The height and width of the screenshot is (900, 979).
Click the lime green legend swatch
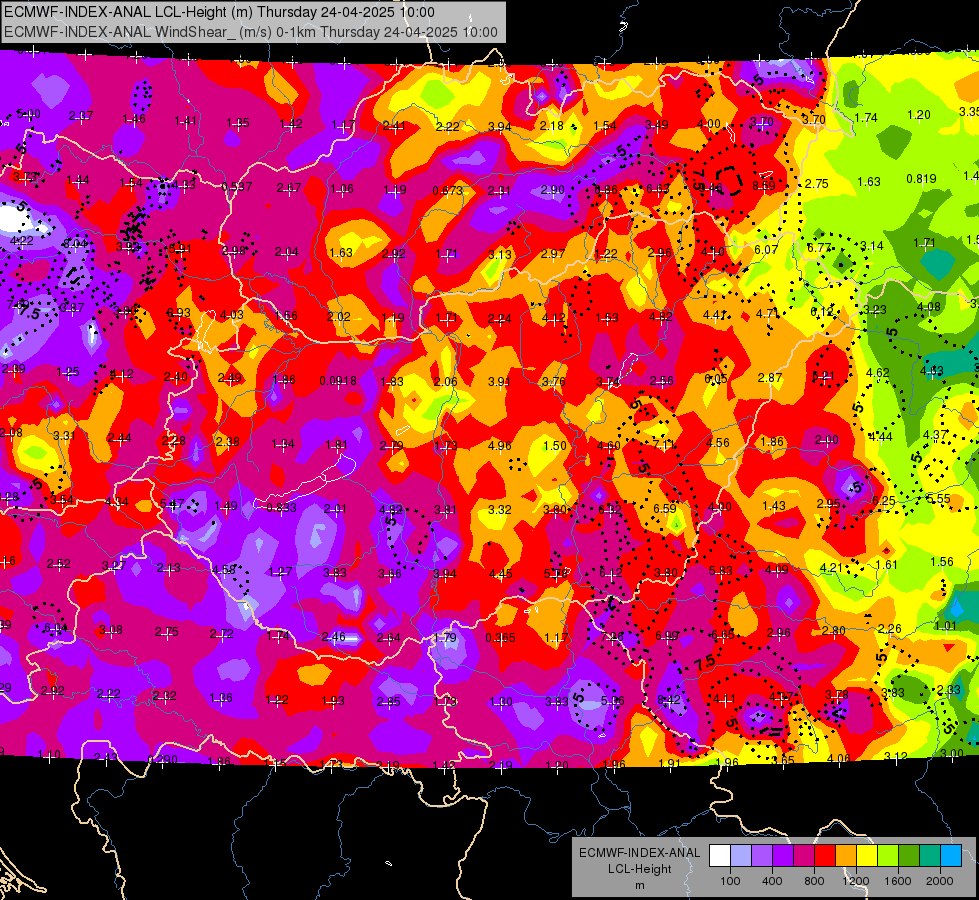(888, 856)
